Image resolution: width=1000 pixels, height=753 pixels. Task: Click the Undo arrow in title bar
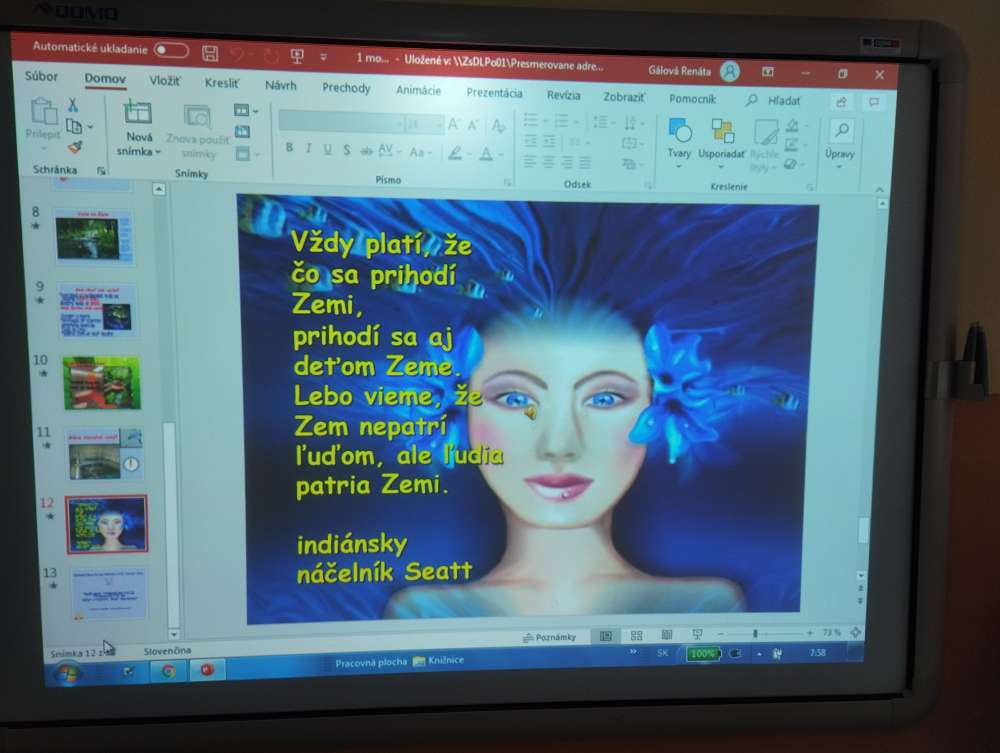pyautogui.click(x=238, y=55)
